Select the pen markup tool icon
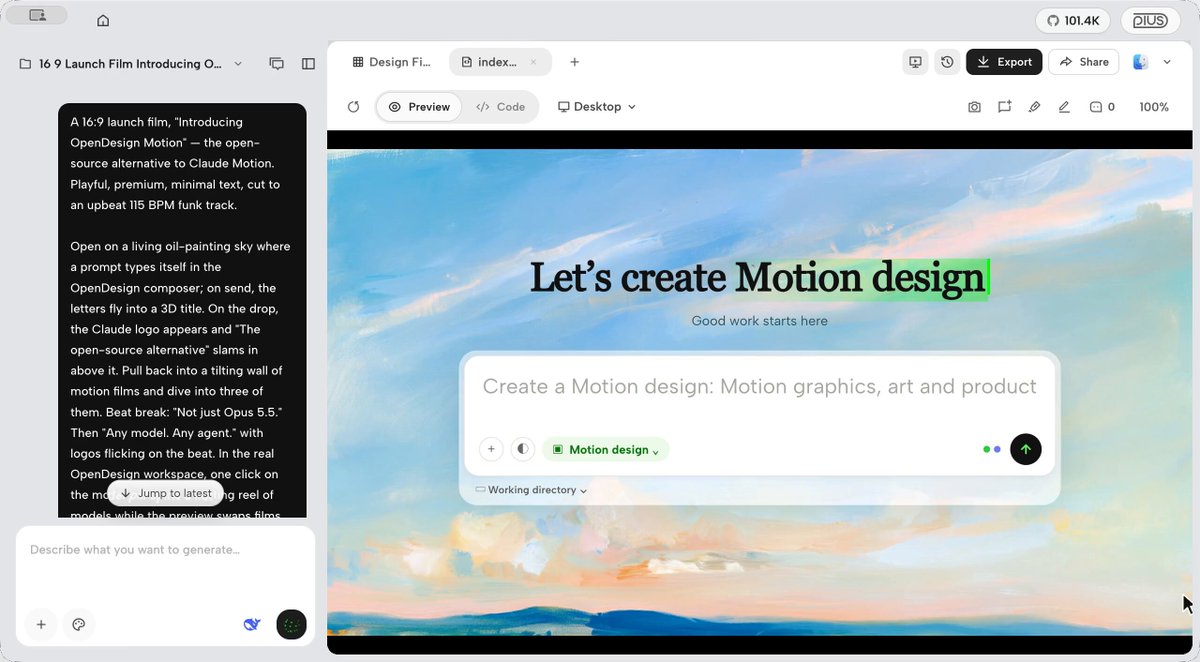Screen dimensions: 1200x662 (1034, 107)
